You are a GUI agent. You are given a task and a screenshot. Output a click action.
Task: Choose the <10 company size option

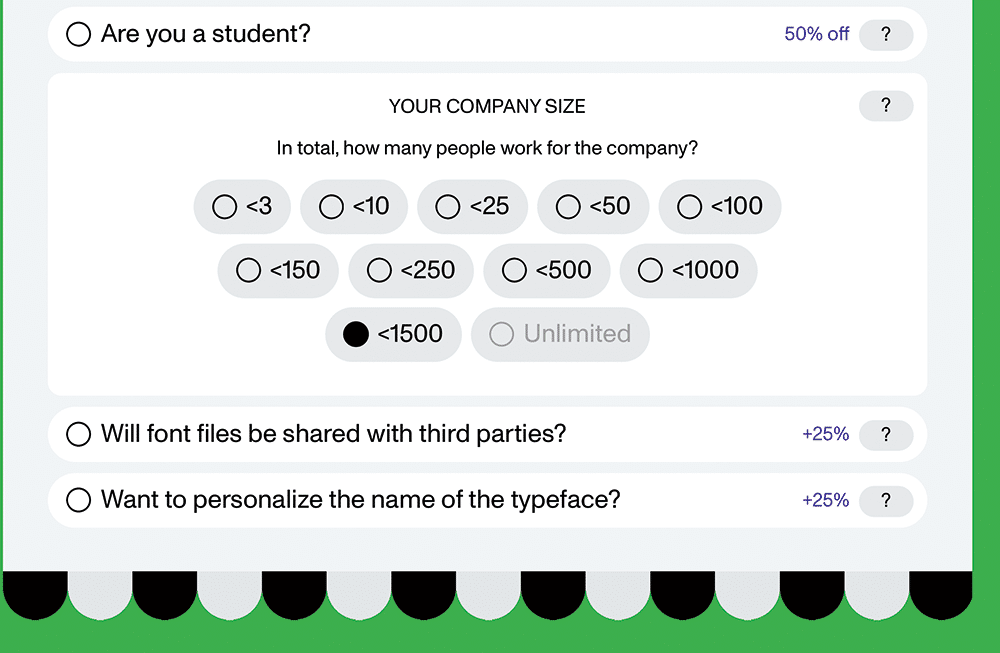pyautogui.click(x=354, y=206)
